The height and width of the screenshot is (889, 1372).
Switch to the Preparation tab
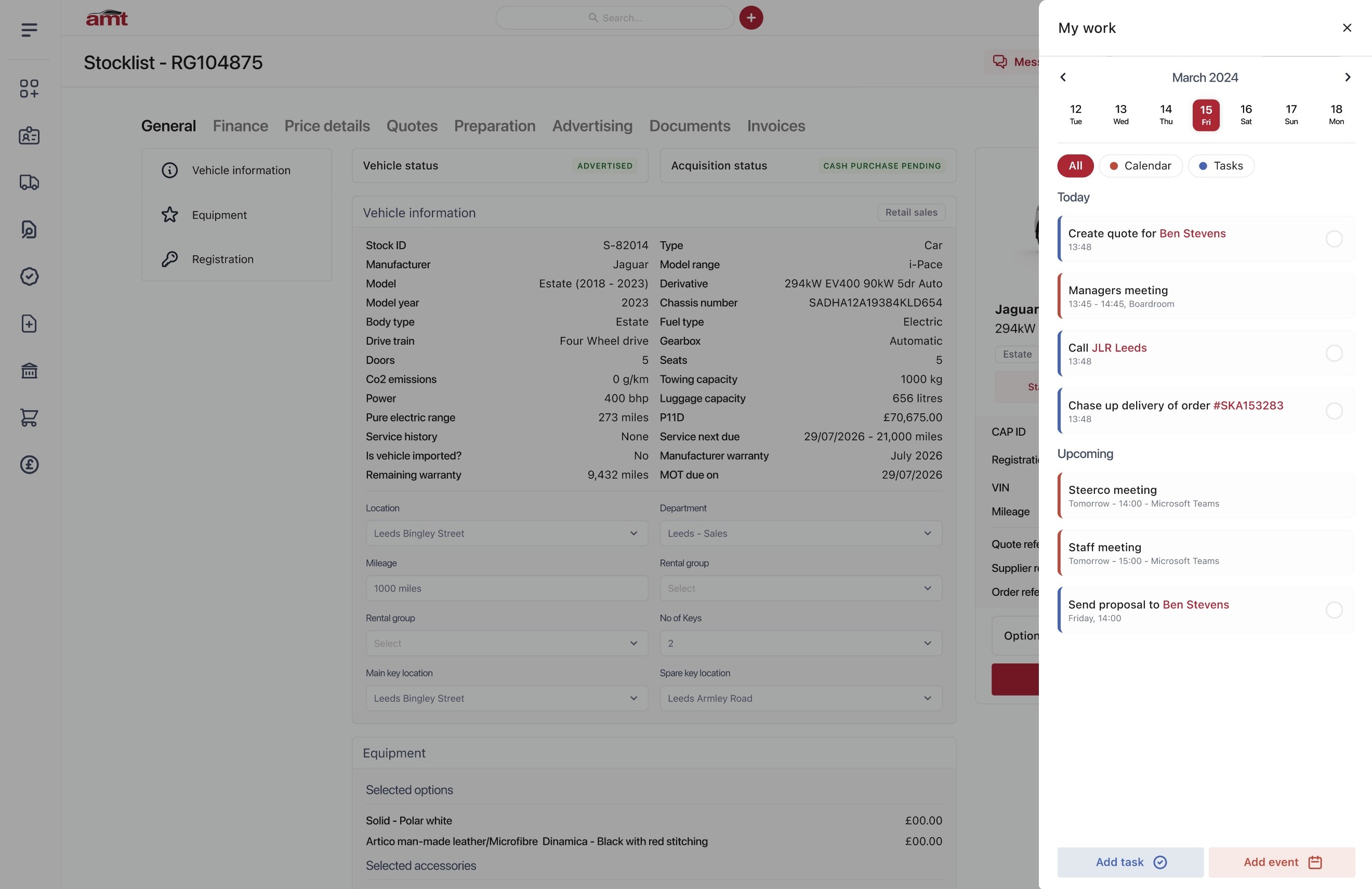pos(495,126)
